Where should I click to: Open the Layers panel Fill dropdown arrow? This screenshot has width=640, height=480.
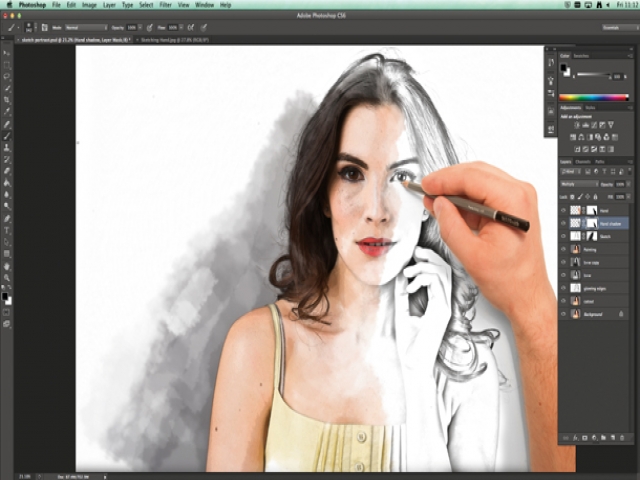point(628,197)
